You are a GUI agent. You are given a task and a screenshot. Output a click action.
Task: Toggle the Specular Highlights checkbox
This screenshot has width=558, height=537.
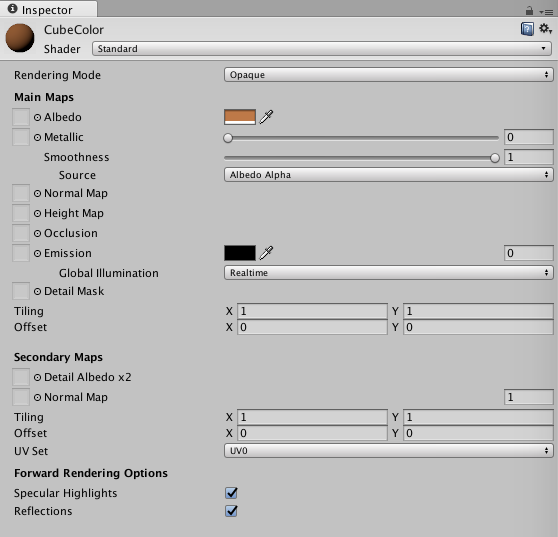231,493
